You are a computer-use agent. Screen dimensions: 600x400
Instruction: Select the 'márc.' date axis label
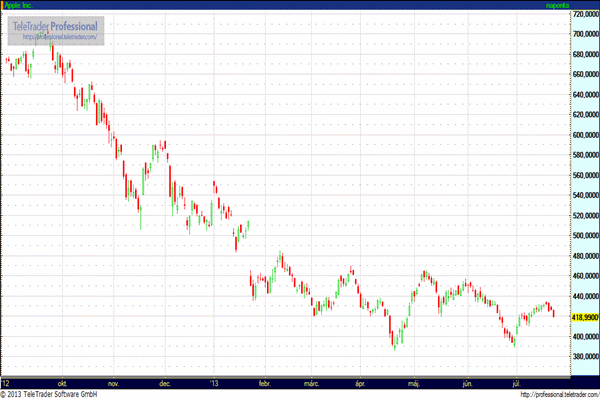[312, 382]
